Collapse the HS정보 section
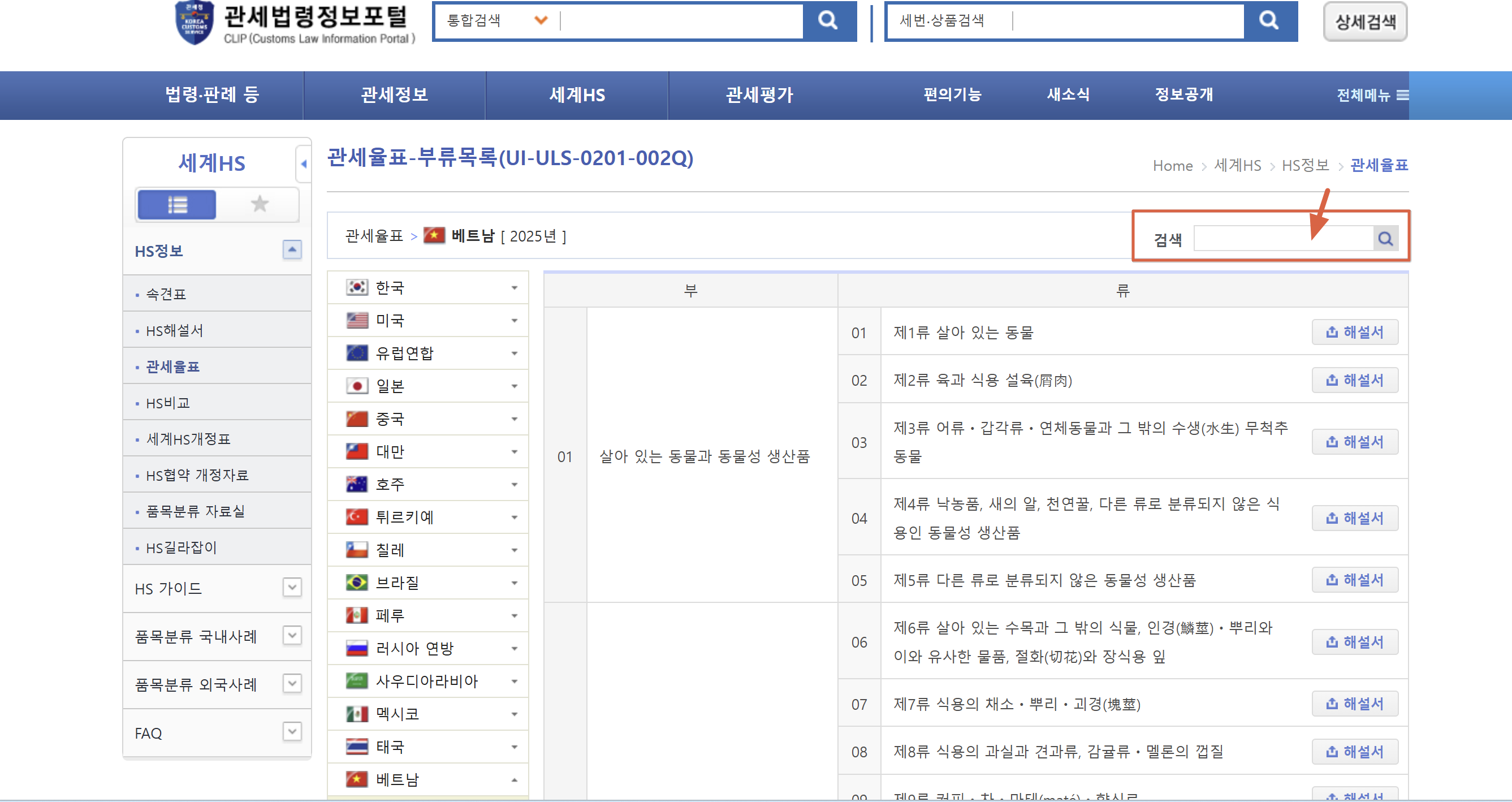 coord(292,250)
